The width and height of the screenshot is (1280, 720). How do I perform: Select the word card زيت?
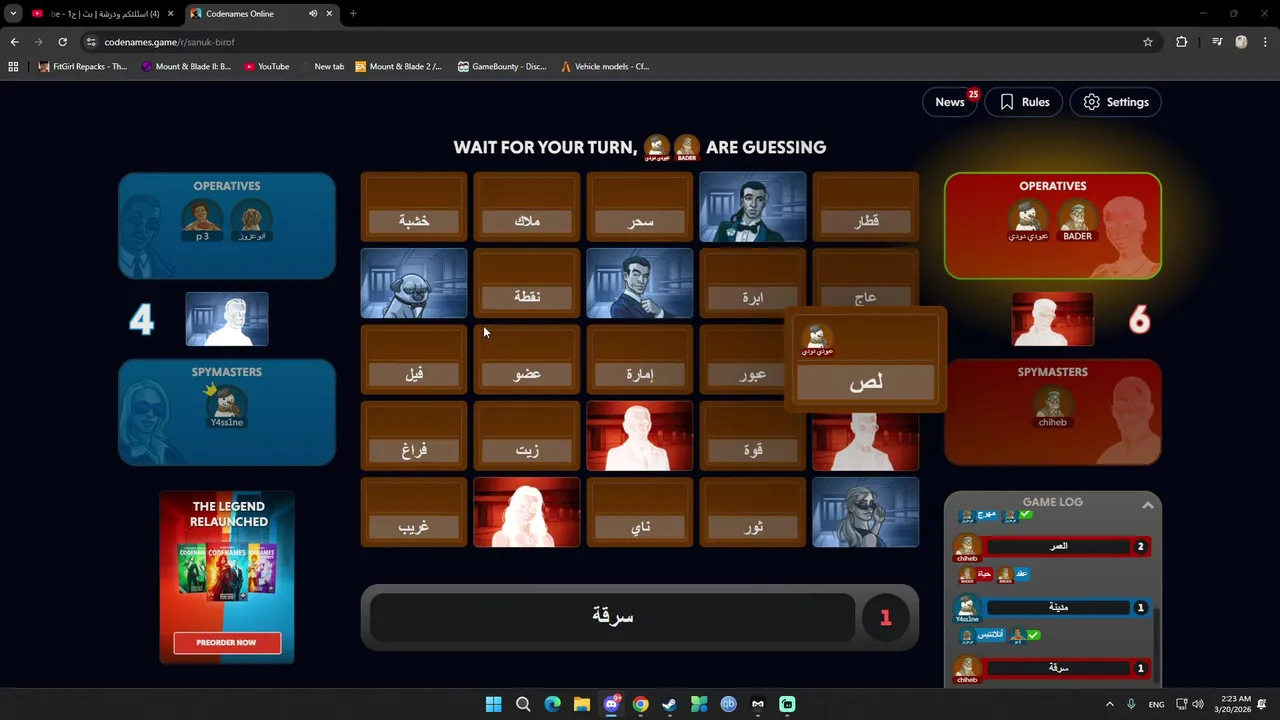[527, 437]
